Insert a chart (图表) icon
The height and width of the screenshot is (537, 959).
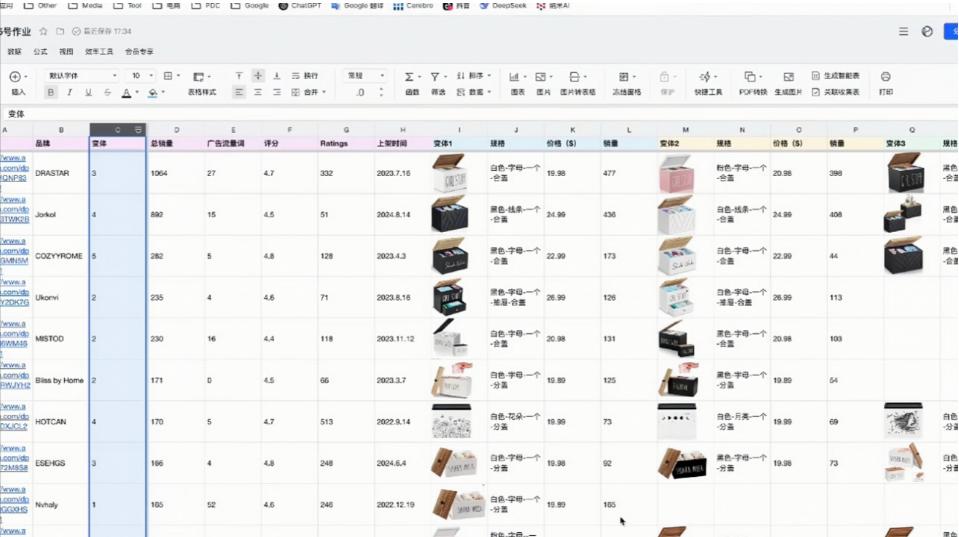(514, 76)
